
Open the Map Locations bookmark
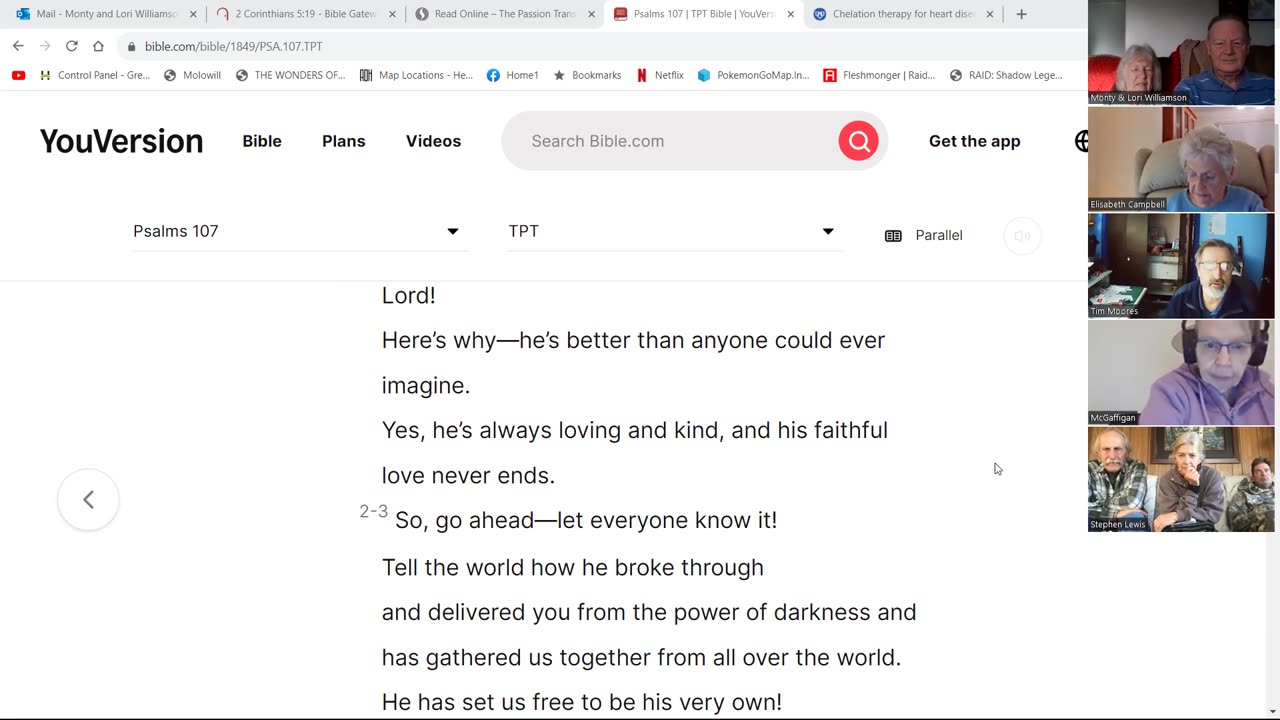coord(416,75)
